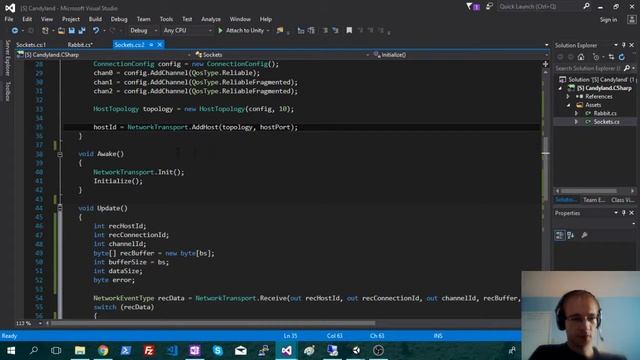640x360 pixels.
Task: Click the Sync with Active Document icon
Action: [x=611, y=57]
